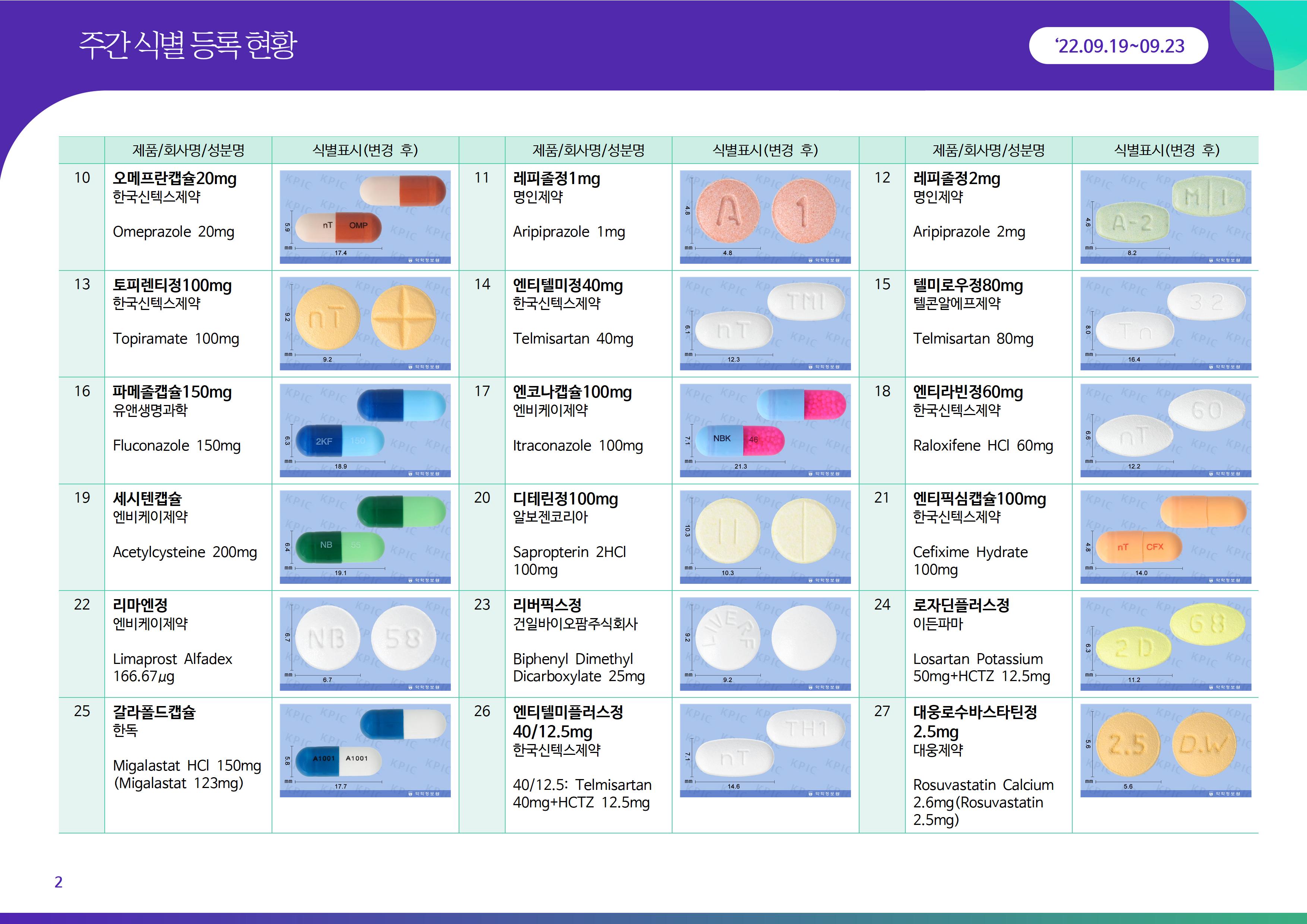Open the 갈라폴드캡슐 product name
1307x924 pixels.
pos(154,712)
